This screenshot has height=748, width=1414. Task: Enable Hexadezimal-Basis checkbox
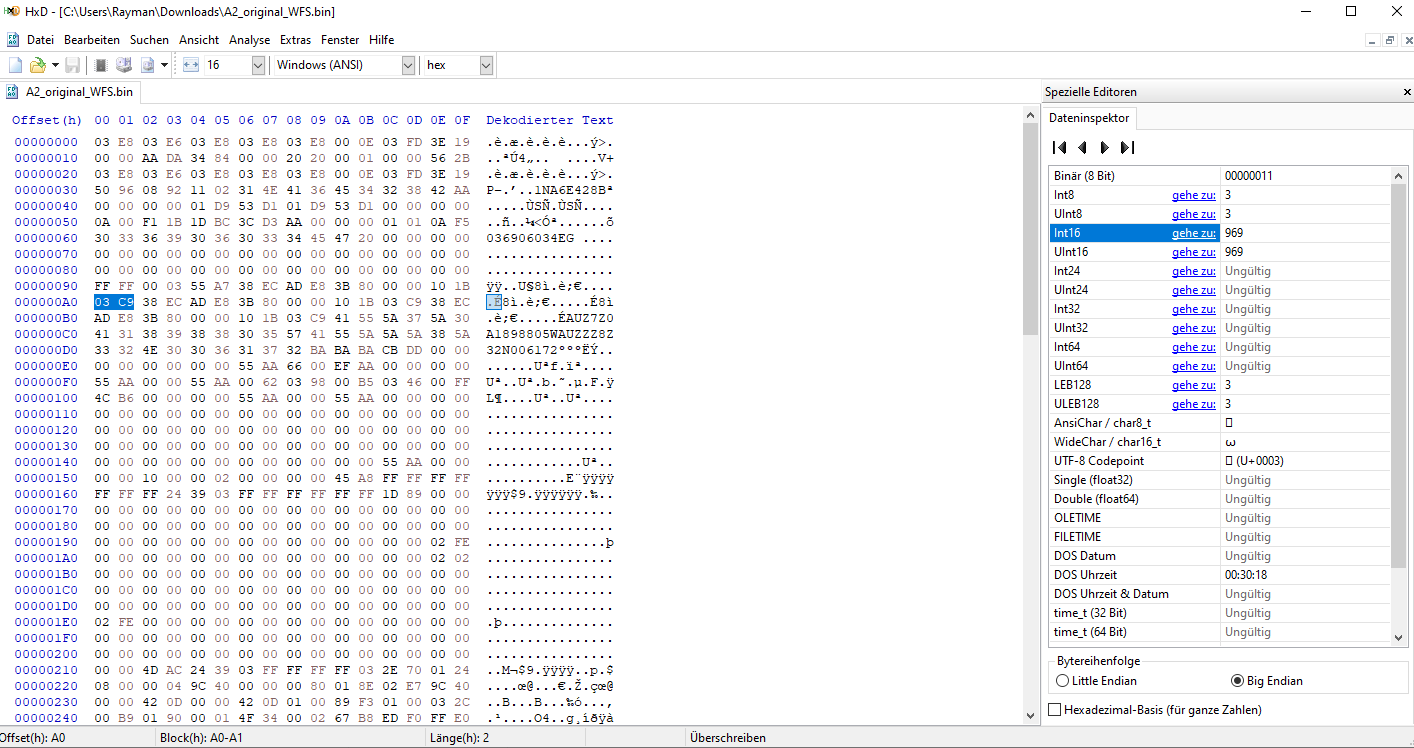pyautogui.click(x=1055, y=710)
